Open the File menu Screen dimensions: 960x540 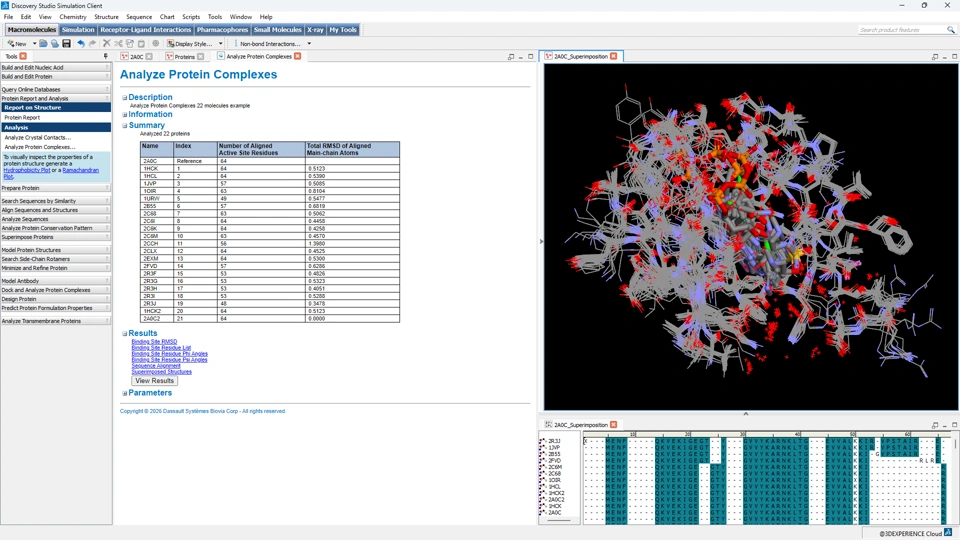[x=9, y=17]
